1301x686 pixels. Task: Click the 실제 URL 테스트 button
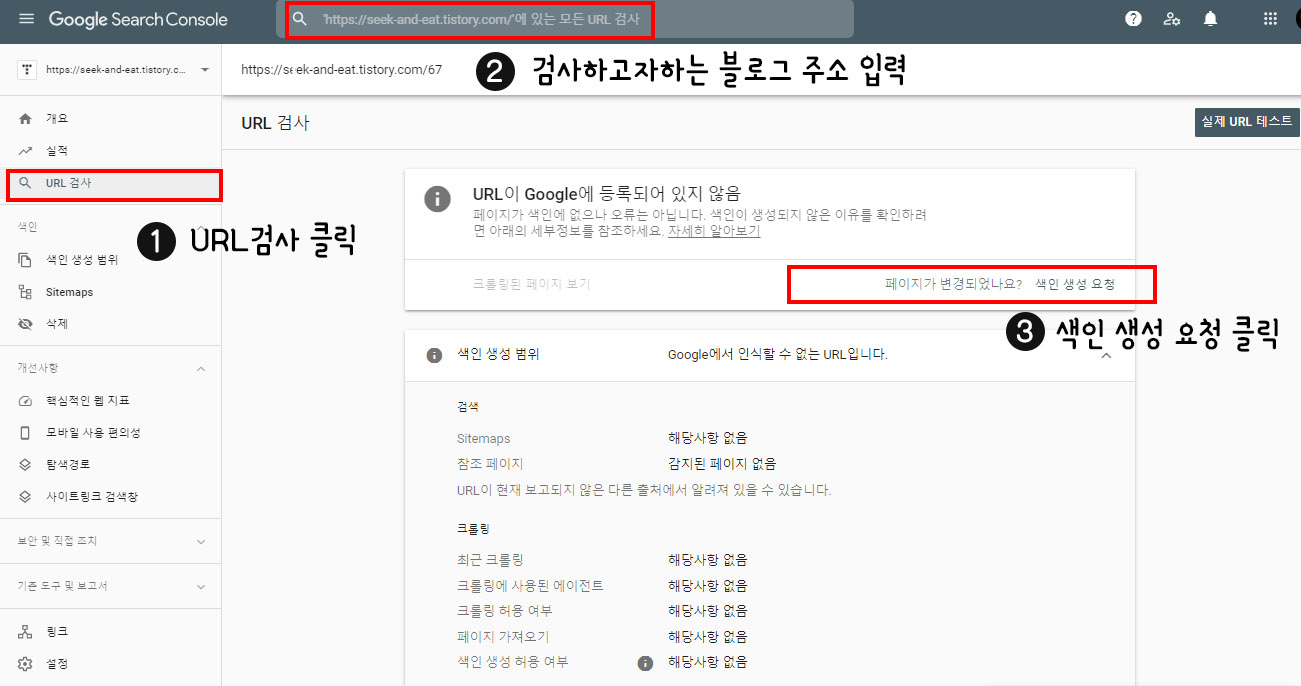[1247, 121]
